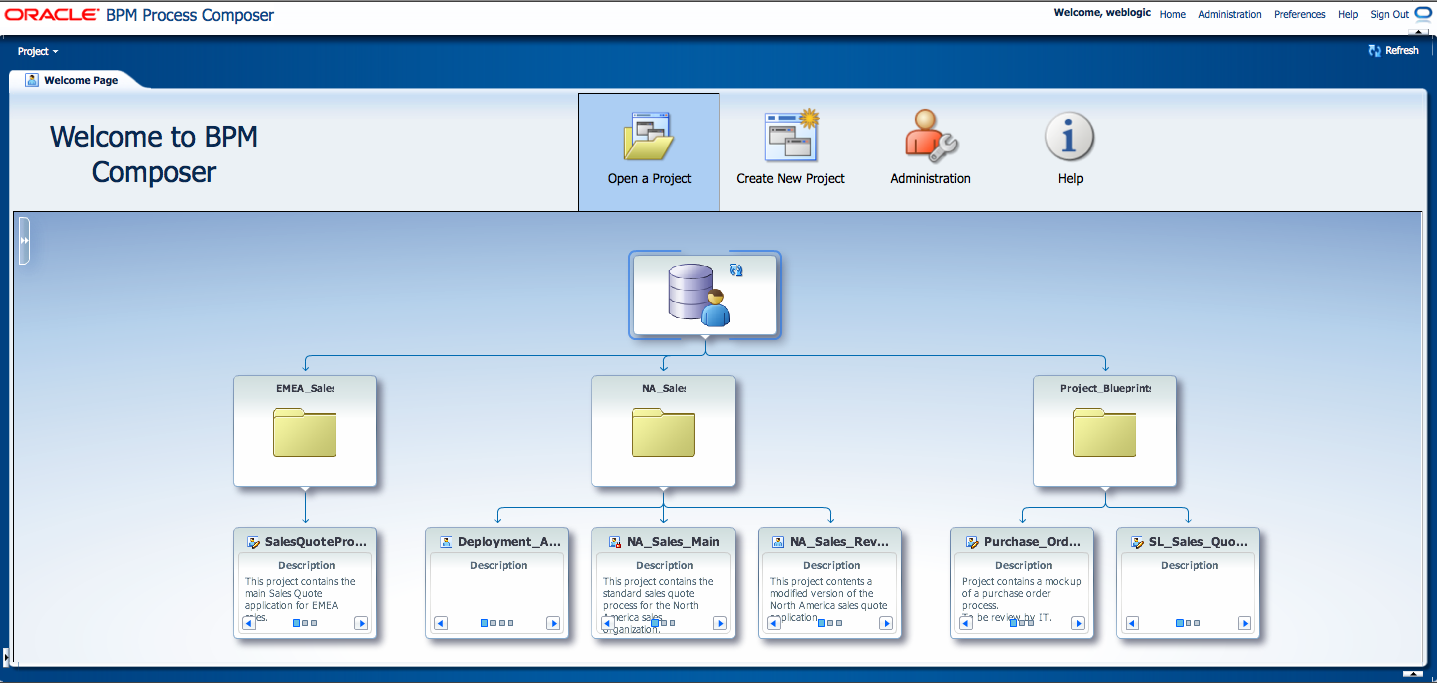Open the EMEA_Sales folder

click(x=305, y=432)
